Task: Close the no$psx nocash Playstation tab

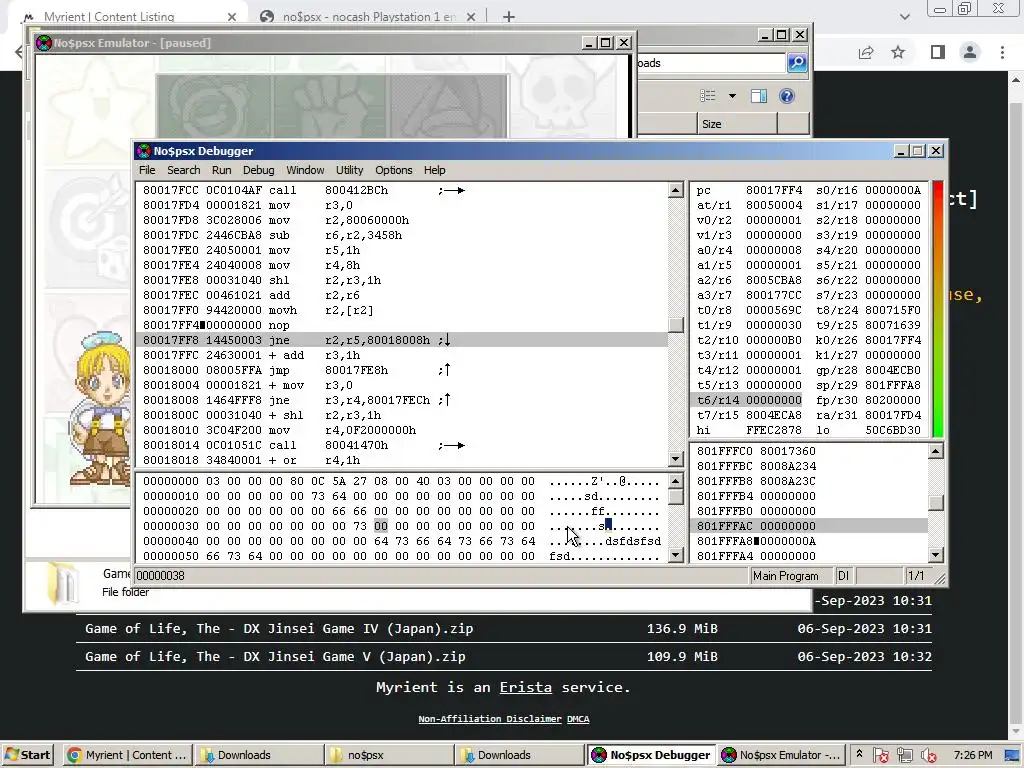Action: tap(471, 17)
